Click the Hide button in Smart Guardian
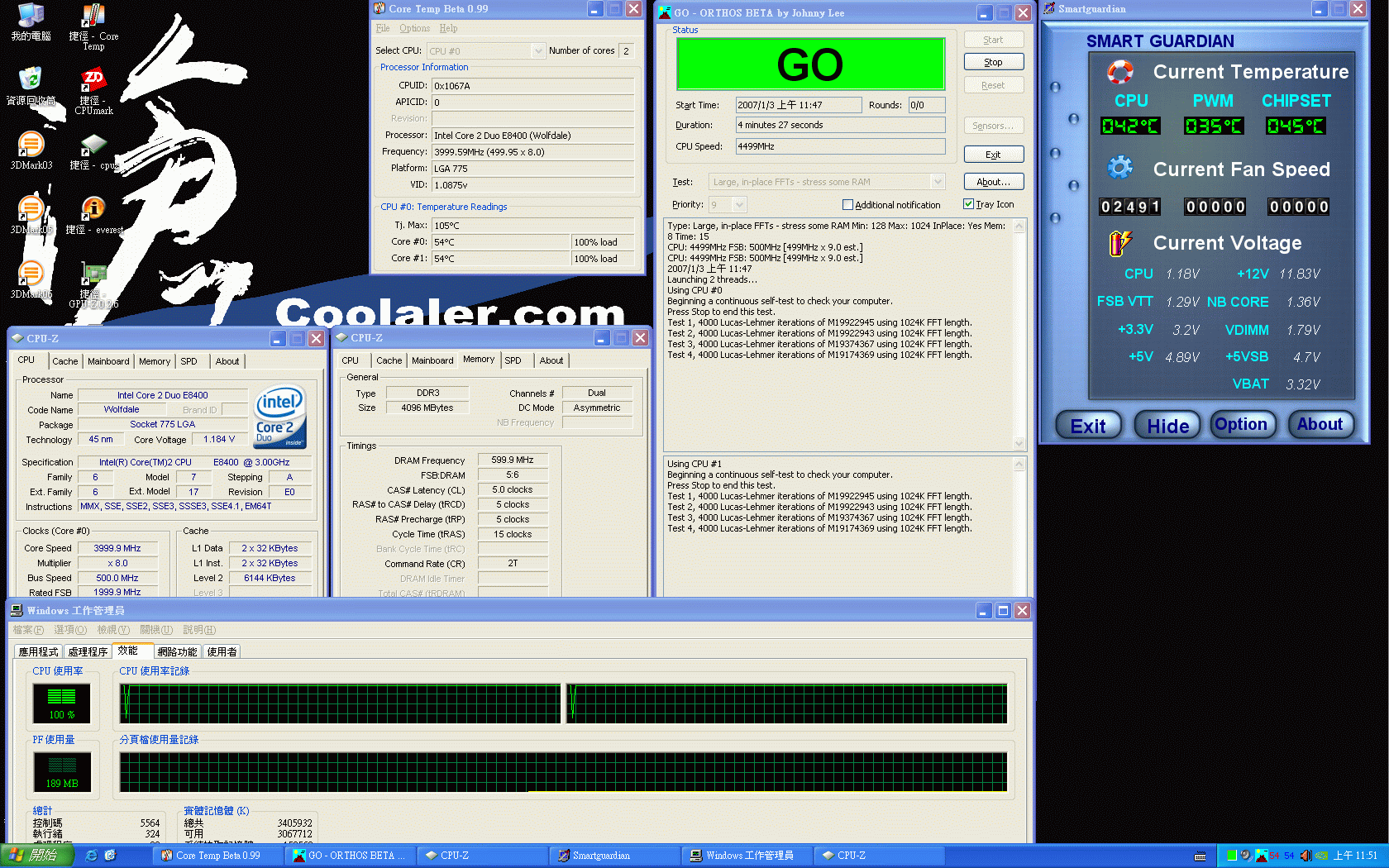Image resolution: width=1389 pixels, height=868 pixels. click(x=1167, y=426)
